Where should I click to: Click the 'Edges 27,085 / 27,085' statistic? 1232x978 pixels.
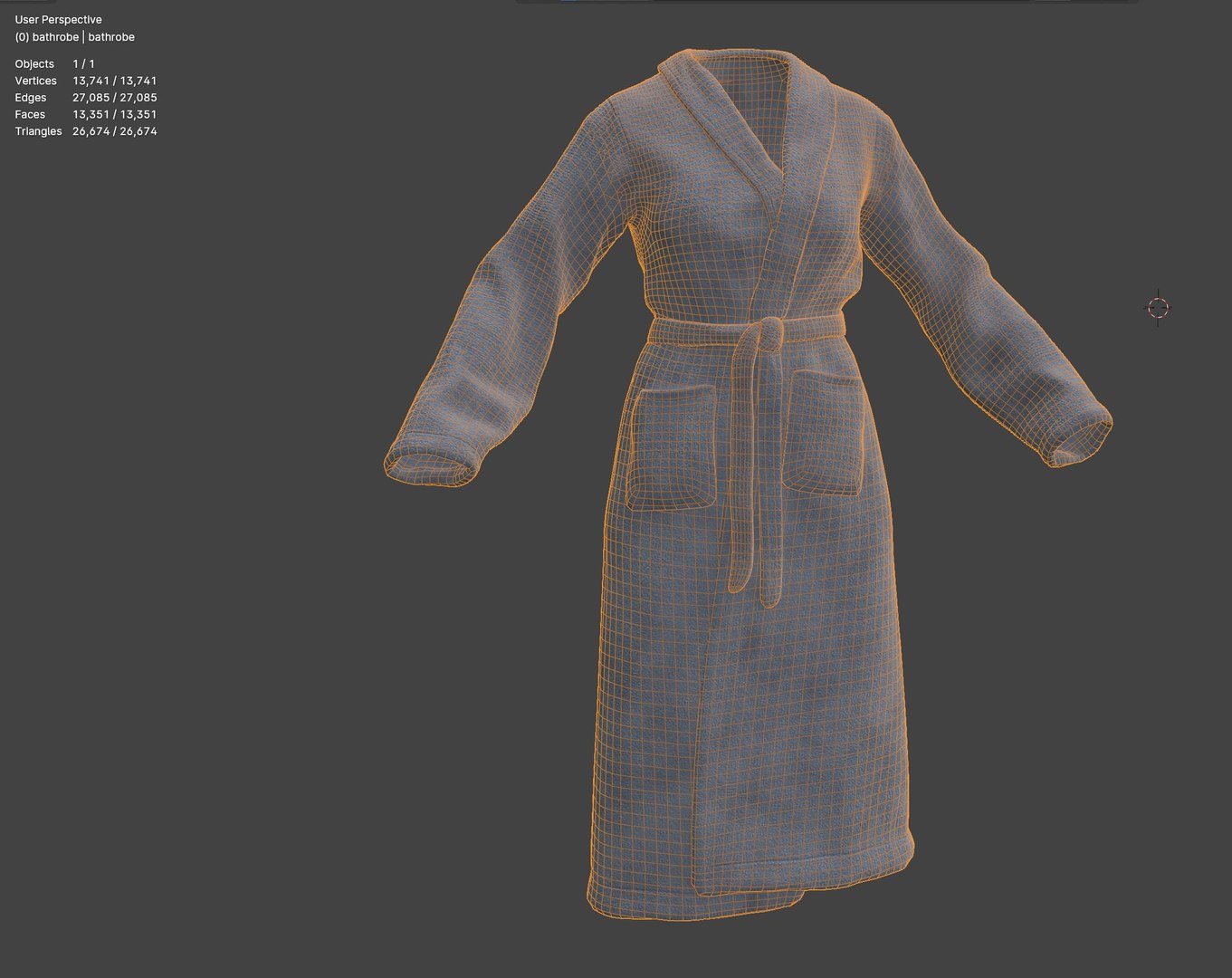click(86, 98)
